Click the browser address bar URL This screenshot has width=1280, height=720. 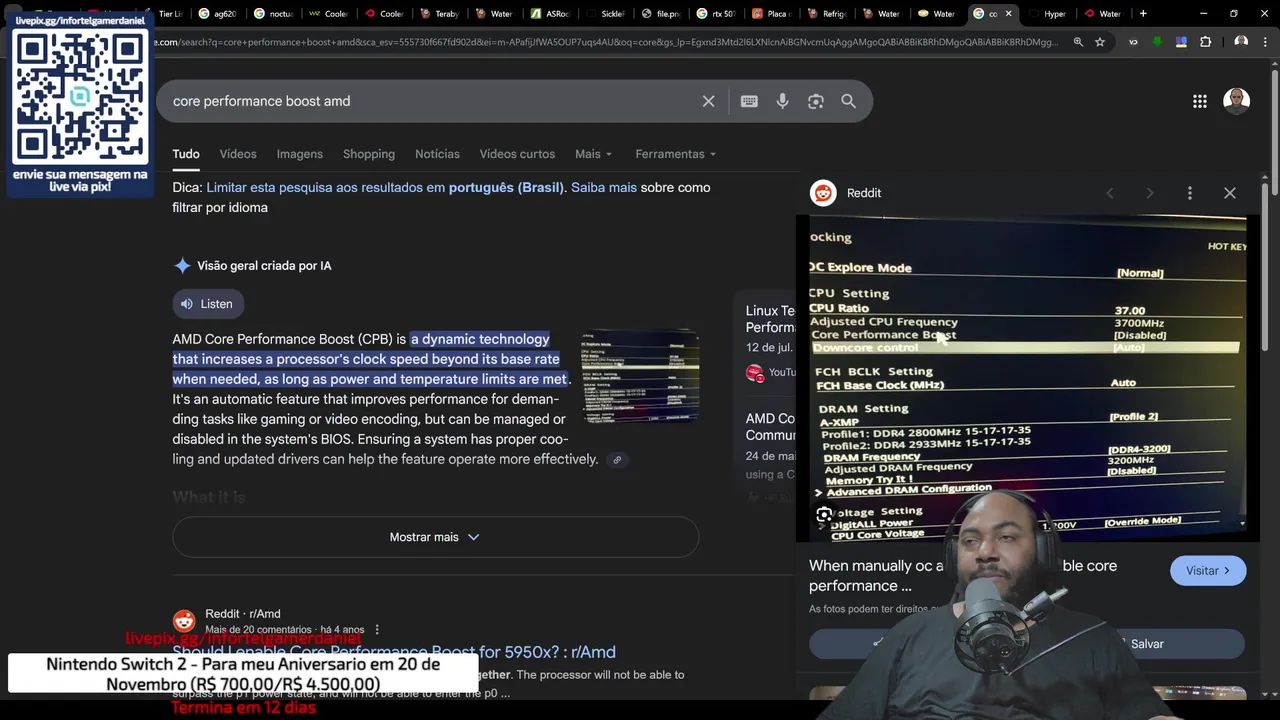605,42
